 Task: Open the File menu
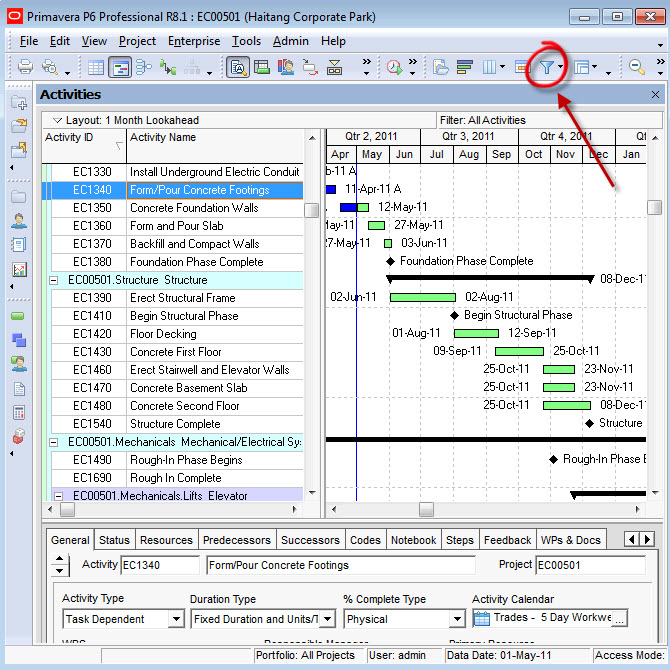tap(29, 41)
